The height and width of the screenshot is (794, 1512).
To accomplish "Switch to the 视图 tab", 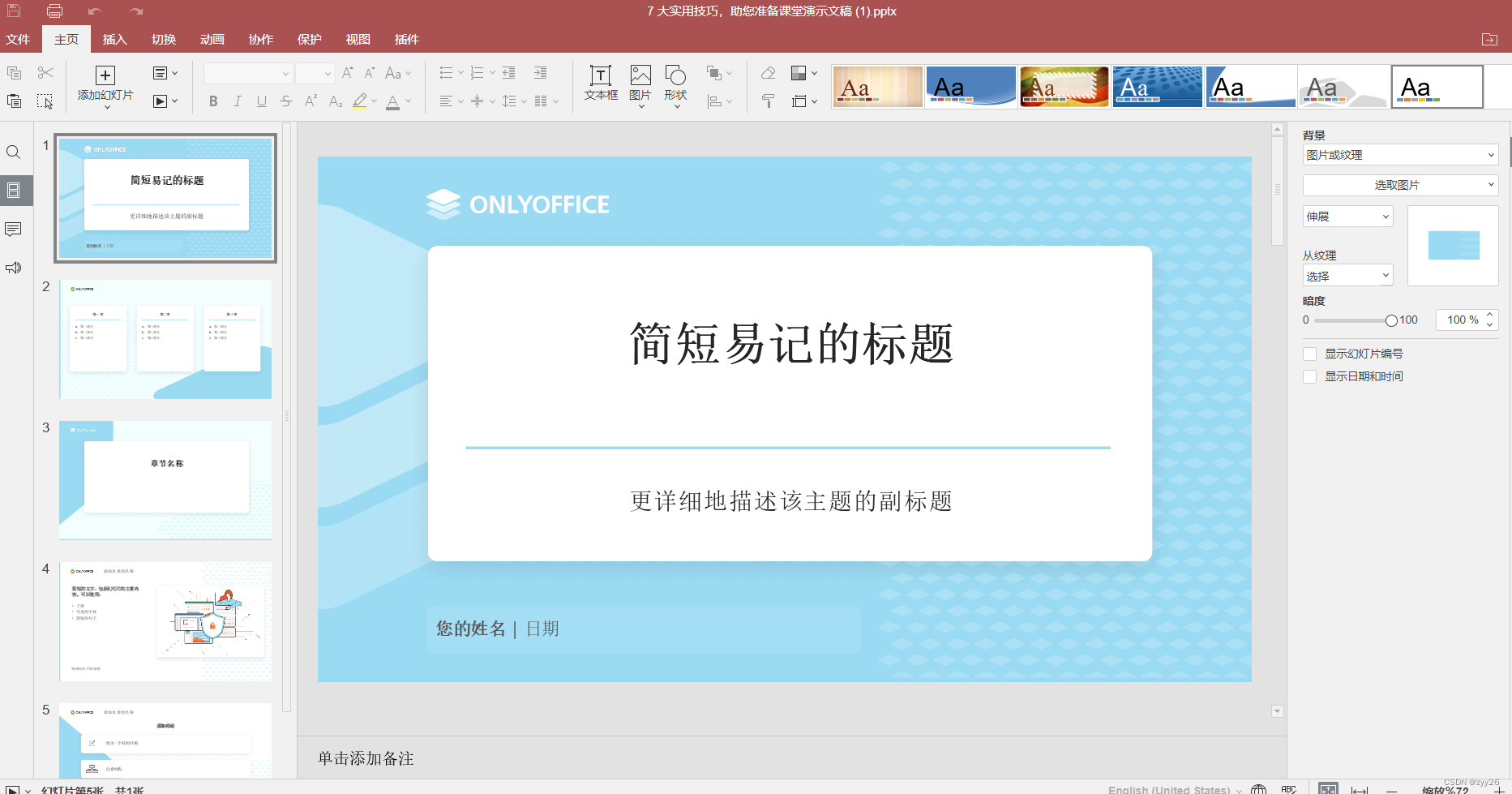I will coord(358,39).
